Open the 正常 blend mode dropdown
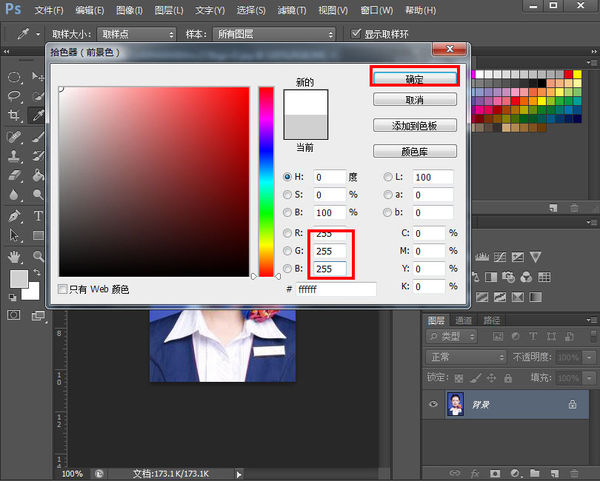 tap(466, 357)
